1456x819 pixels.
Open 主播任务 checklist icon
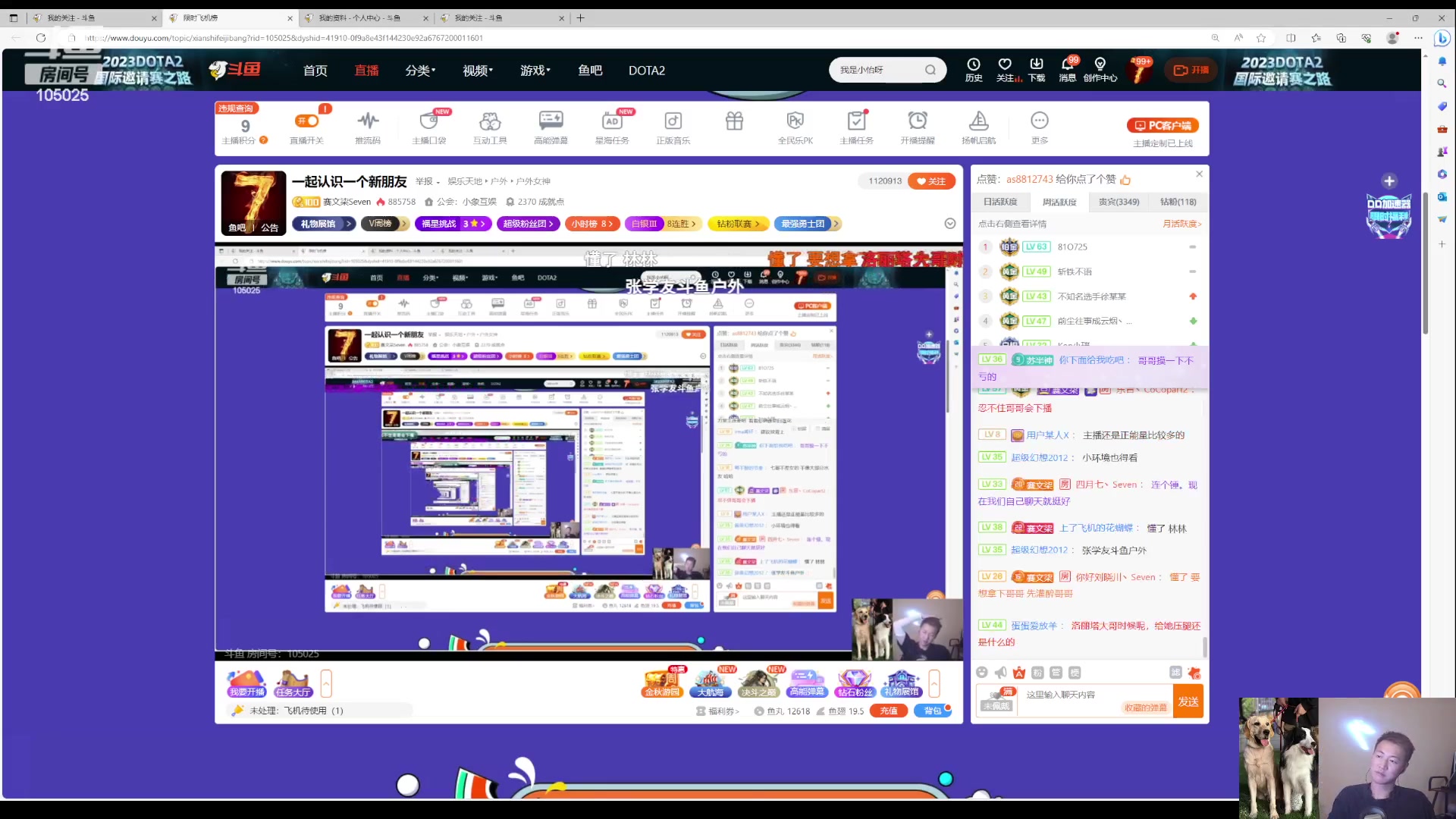point(857,127)
